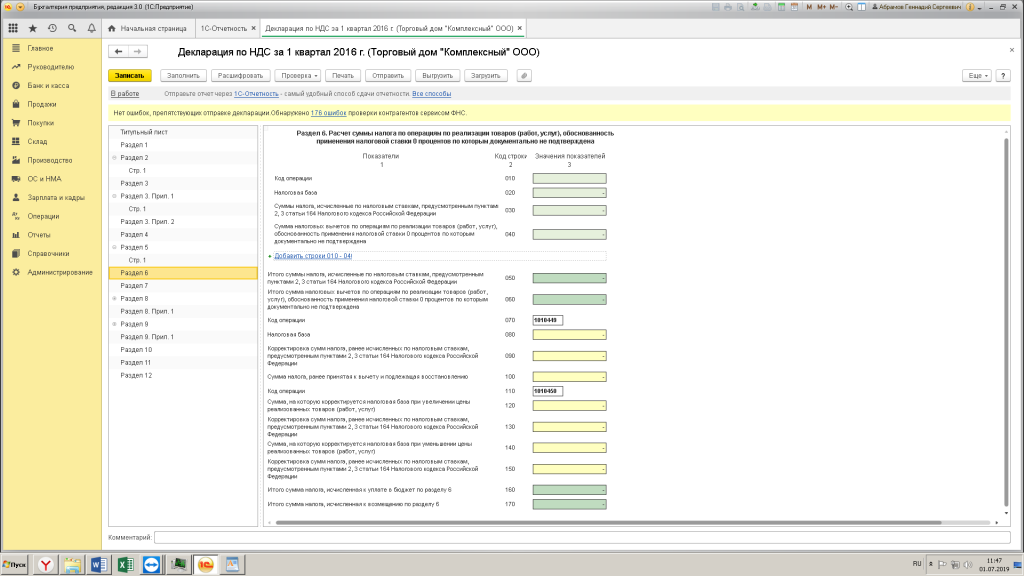Open Excel from the taskbar
The height and width of the screenshot is (576, 1024).
pyautogui.click(x=125, y=564)
